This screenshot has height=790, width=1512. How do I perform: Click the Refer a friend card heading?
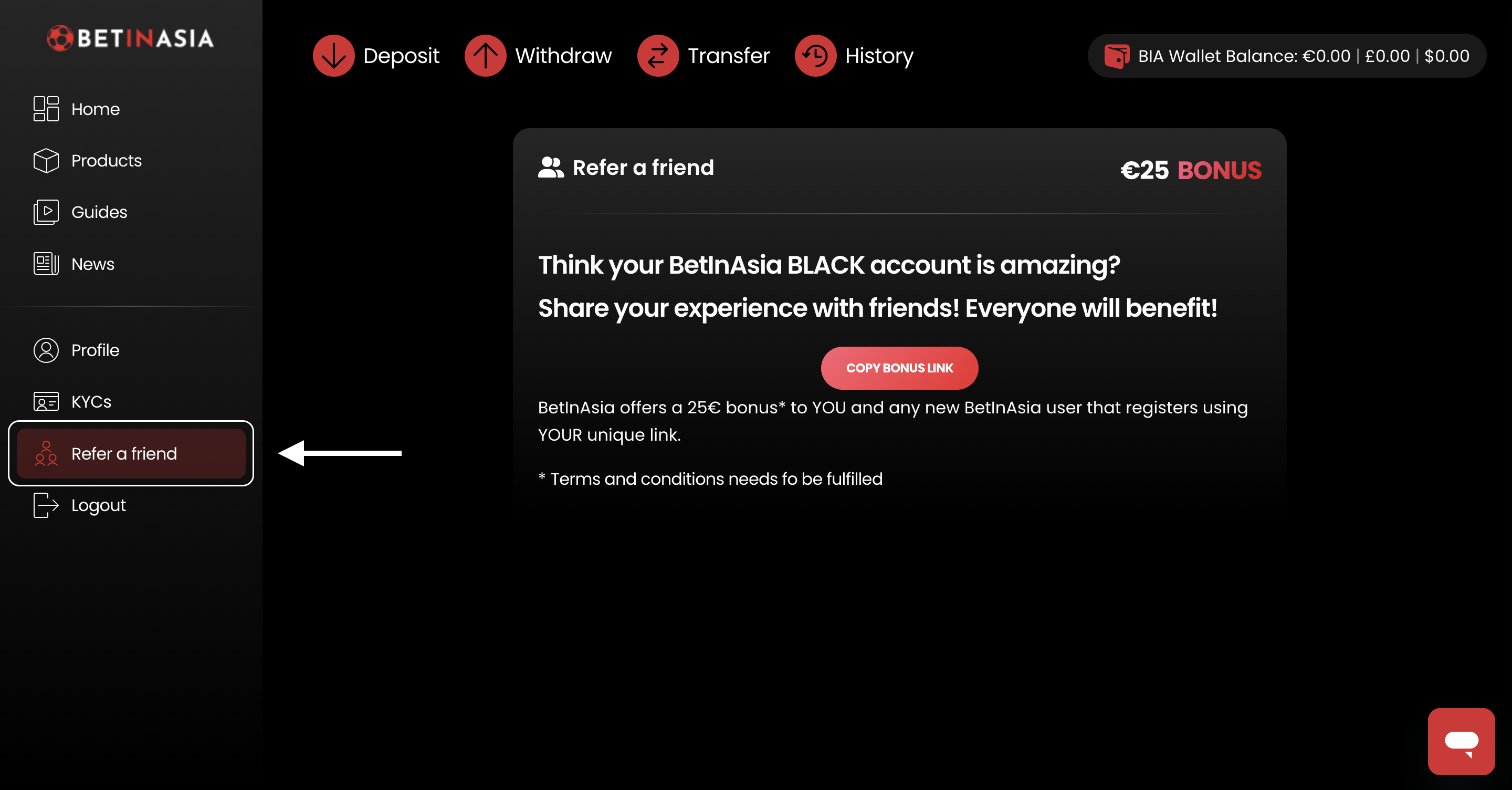pos(643,168)
